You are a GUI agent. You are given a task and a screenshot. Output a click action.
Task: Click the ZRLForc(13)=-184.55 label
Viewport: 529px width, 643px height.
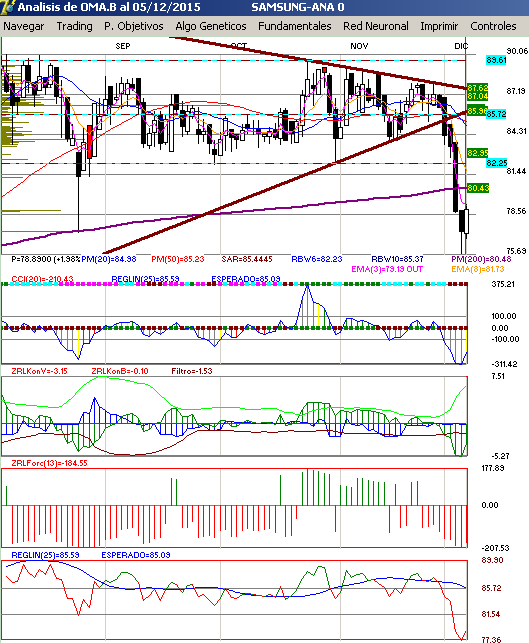pos(49,463)
